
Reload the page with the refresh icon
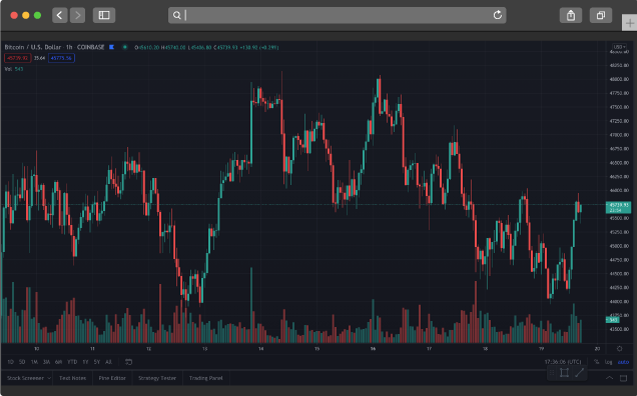(497, 15)
